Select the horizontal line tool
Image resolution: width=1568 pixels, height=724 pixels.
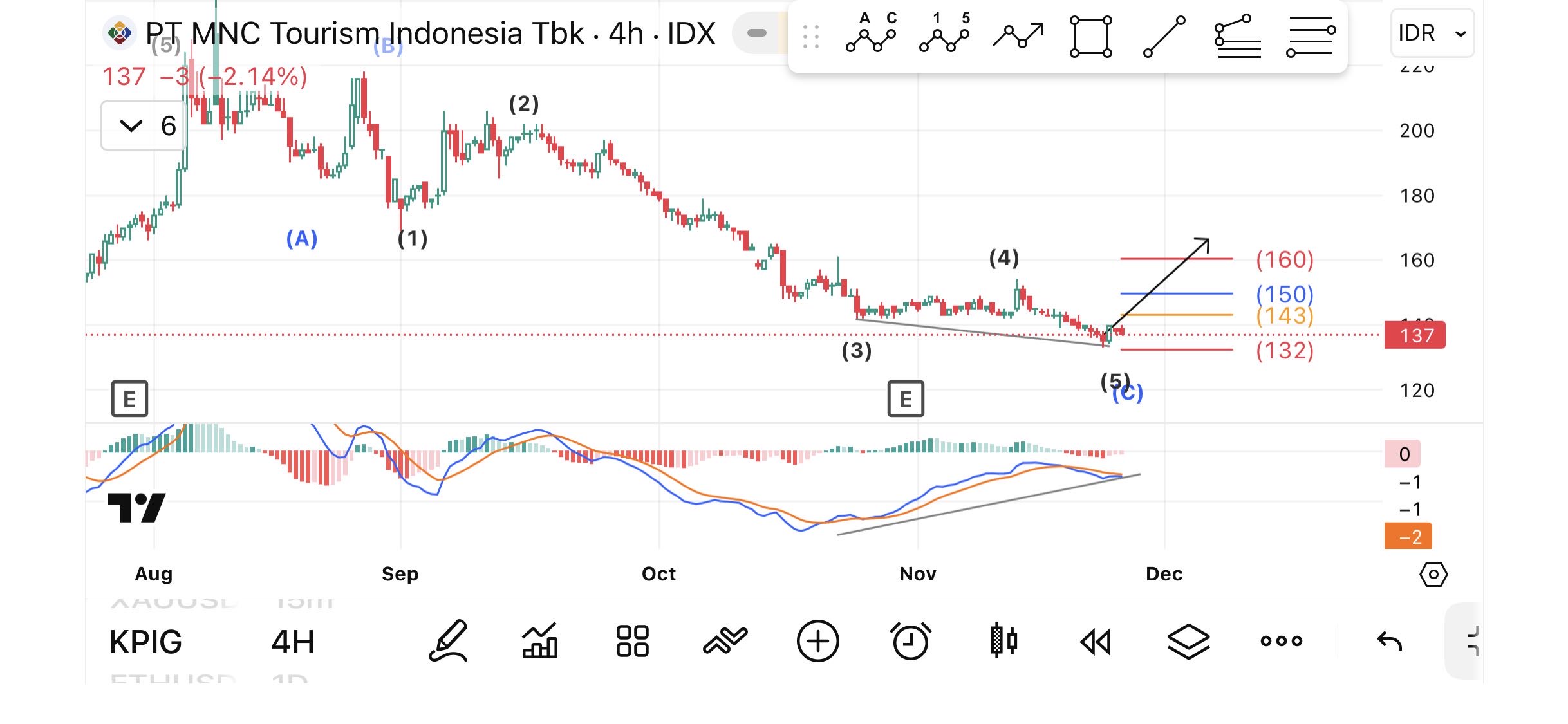point(1311,36)
